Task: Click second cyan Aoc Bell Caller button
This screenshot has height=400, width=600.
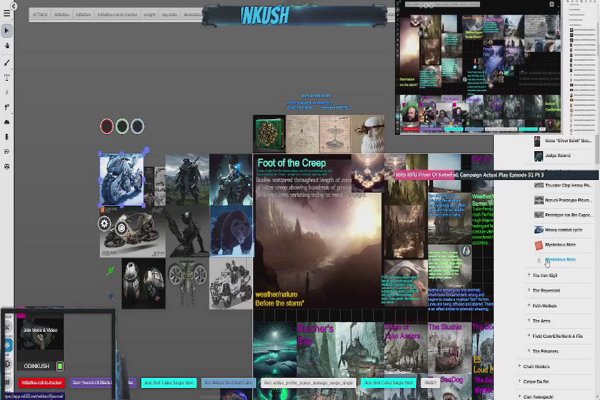Action: pos(388,382)
